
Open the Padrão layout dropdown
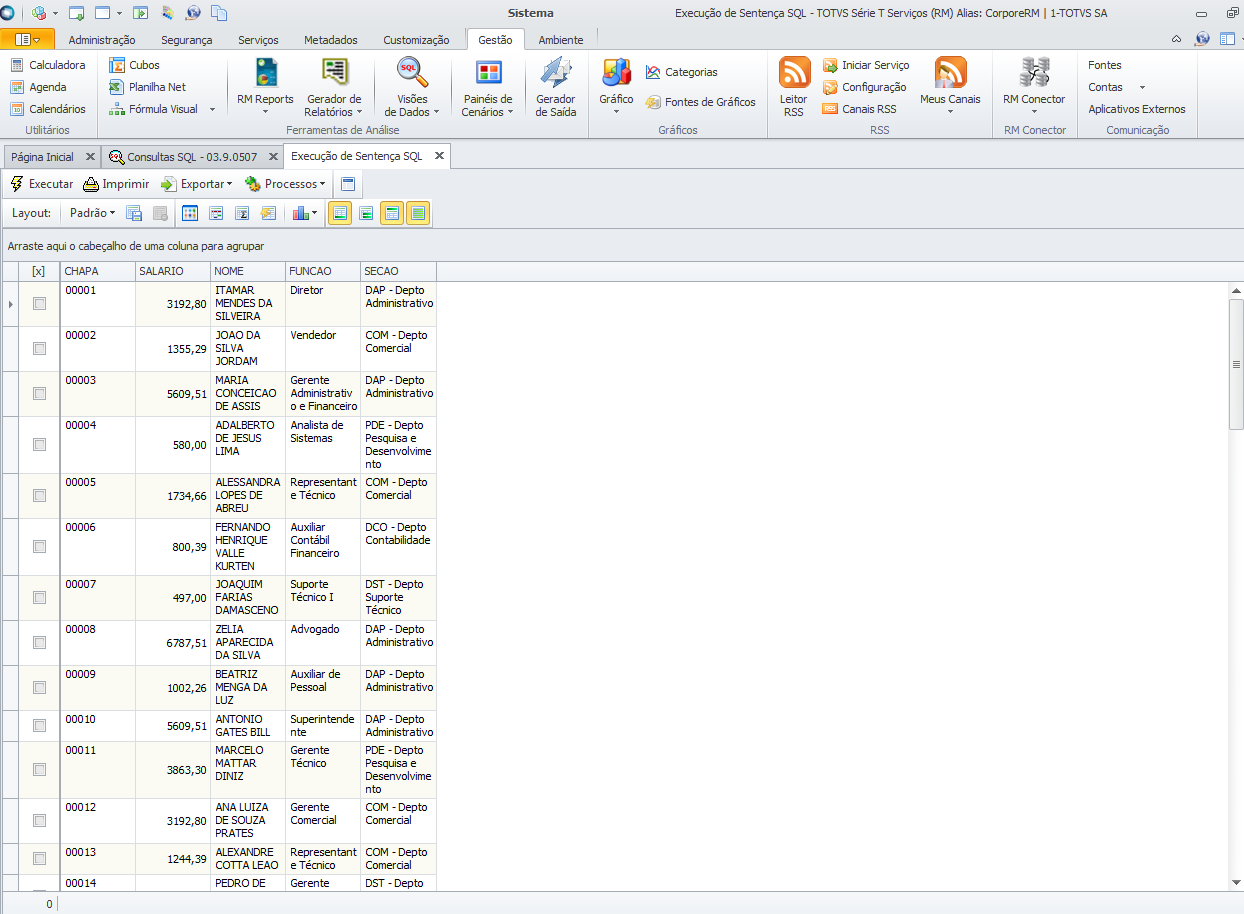point(92,213)
